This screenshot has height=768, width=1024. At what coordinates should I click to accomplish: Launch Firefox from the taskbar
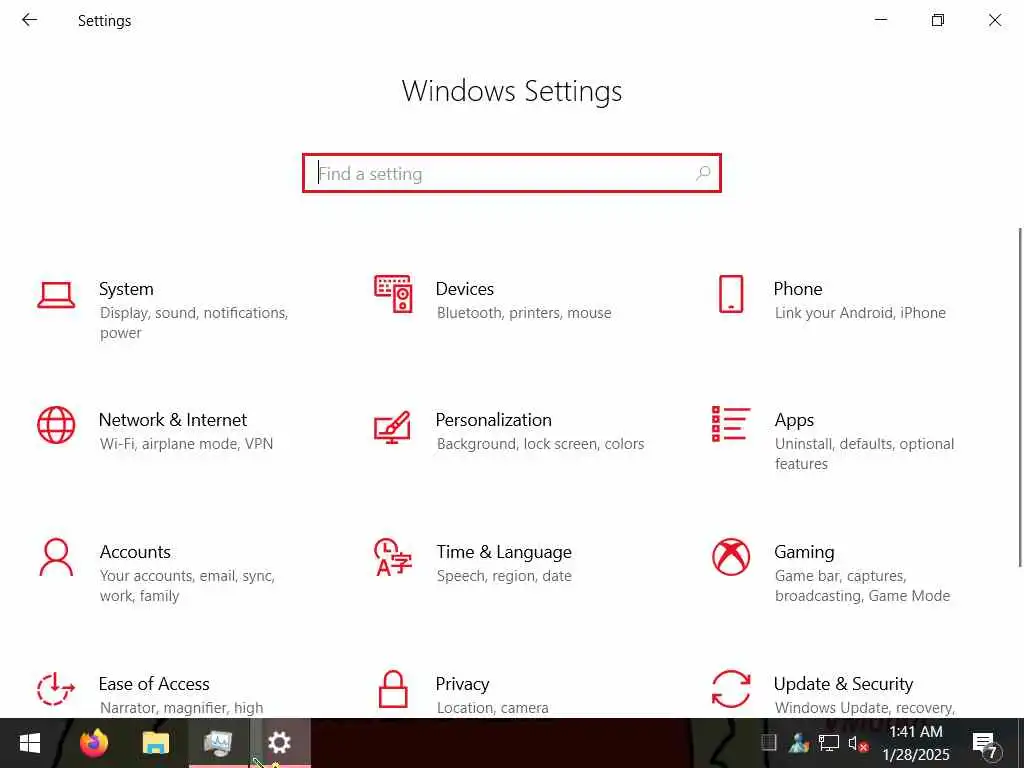tap(93, 743)
